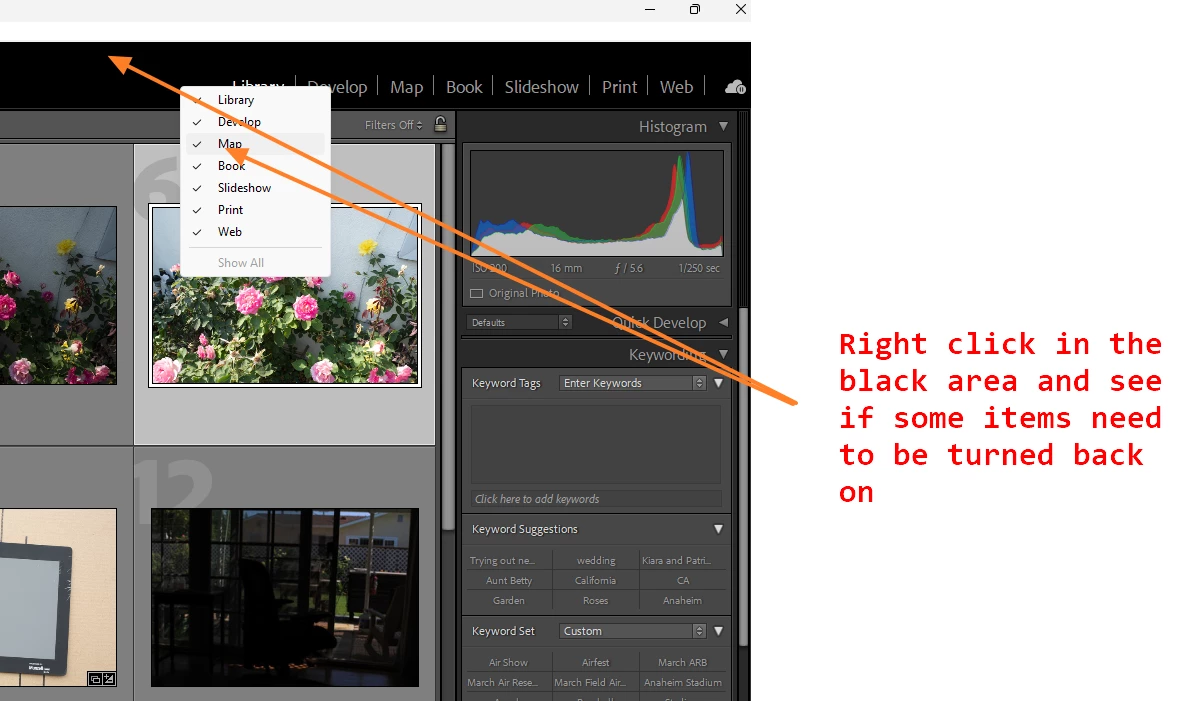Toggle Slideshow in the module context menu
Screen dimensions: 1188x701
point(255,188)
